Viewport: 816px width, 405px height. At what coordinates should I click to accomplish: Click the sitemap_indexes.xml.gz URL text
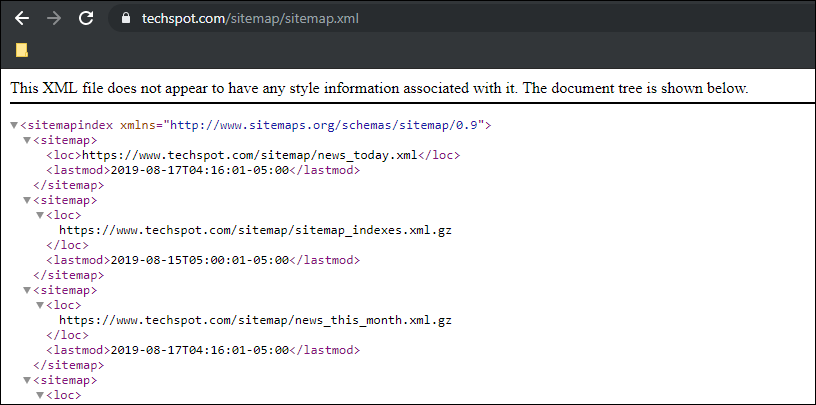click(x=255, y=230)
